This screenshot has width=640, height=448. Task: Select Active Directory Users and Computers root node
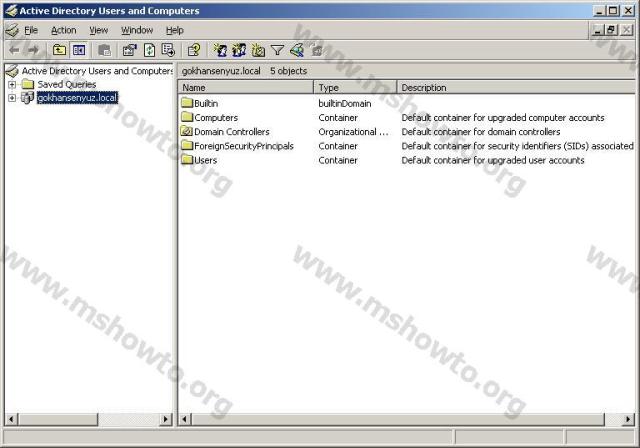97,71
